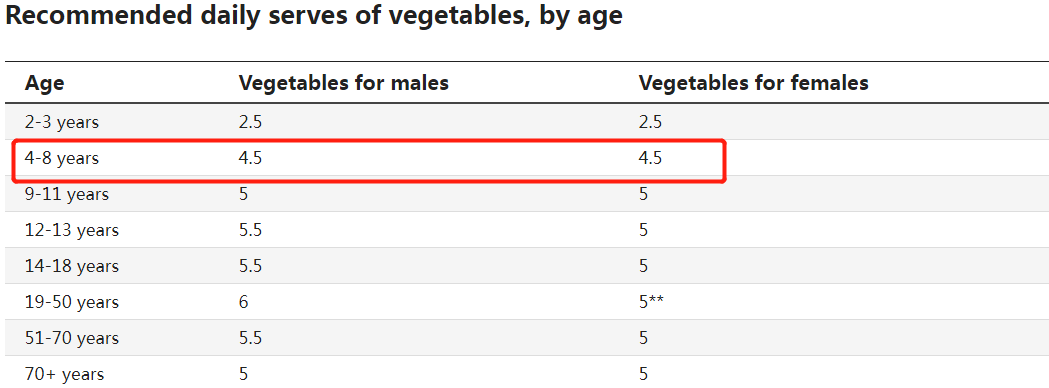
Task: Select the 12-13 years age cell
Action: [x=72, y=231]
